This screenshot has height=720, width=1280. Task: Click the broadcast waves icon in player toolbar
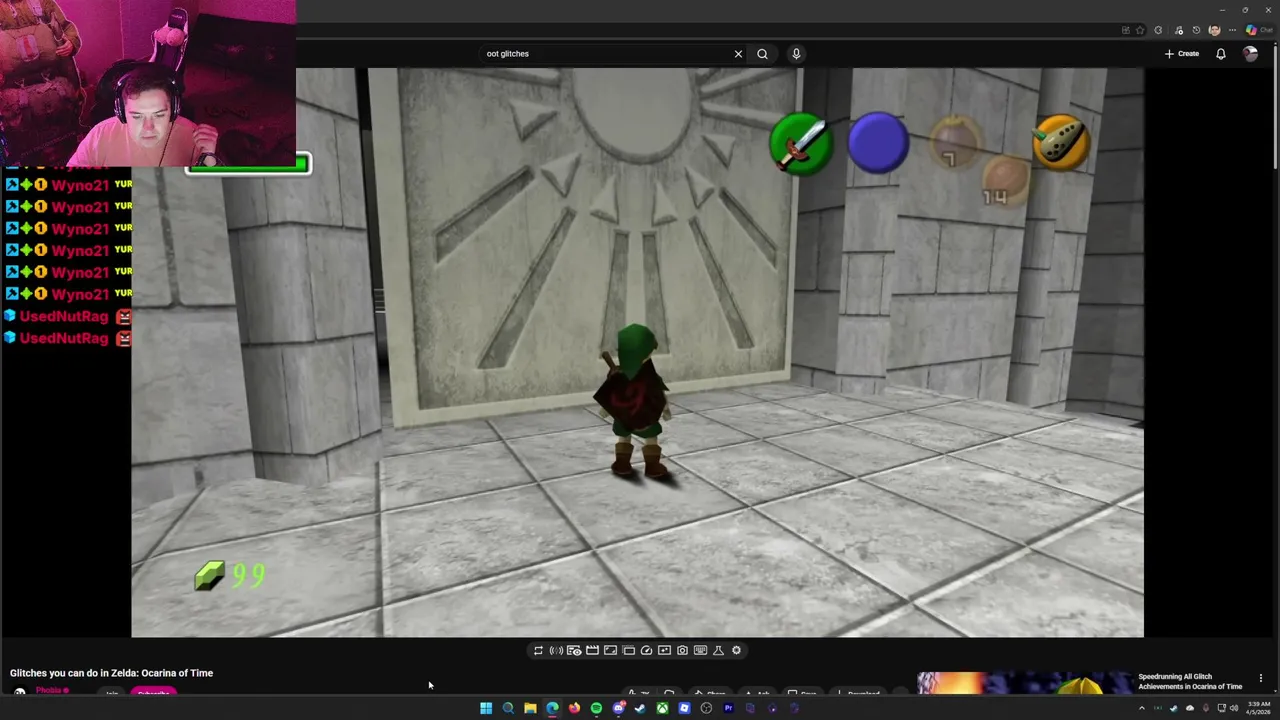[x=556, y=650]
